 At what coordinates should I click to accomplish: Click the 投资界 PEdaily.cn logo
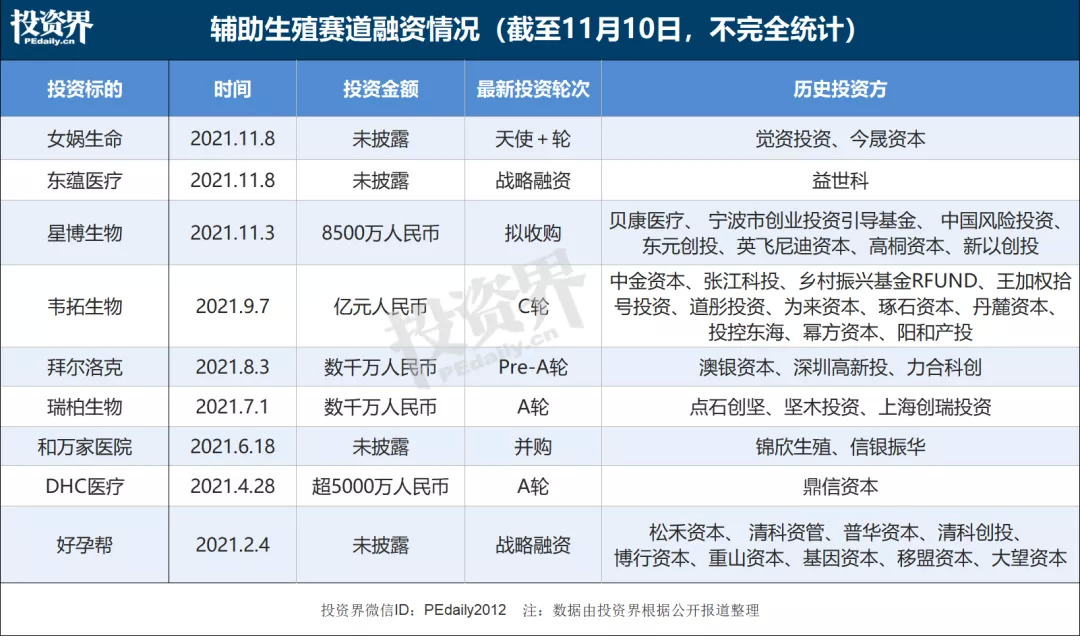51,28
